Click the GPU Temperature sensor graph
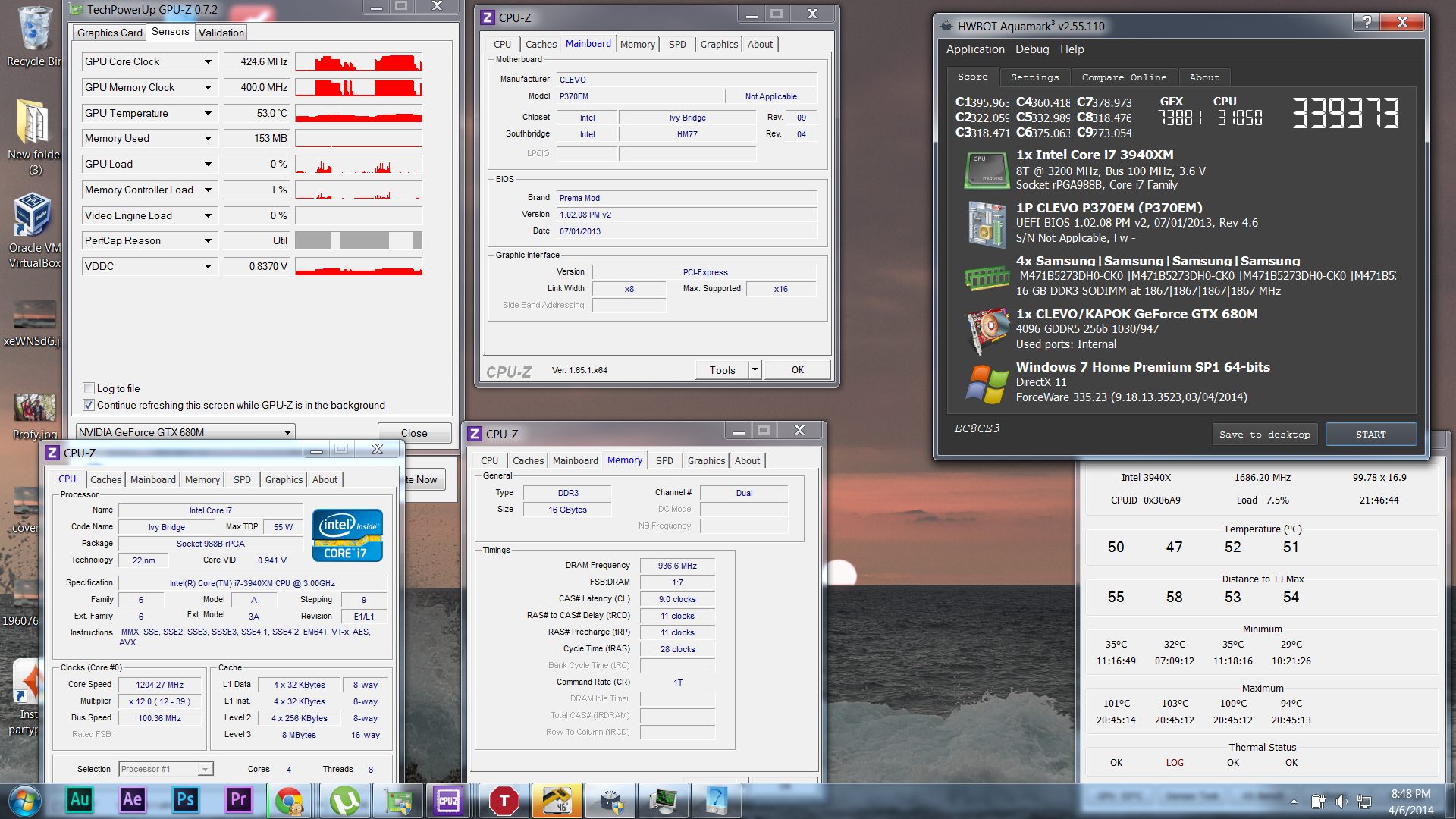Screen dimensions: 1456x819 pyautogui.click(x=359, y=113)
